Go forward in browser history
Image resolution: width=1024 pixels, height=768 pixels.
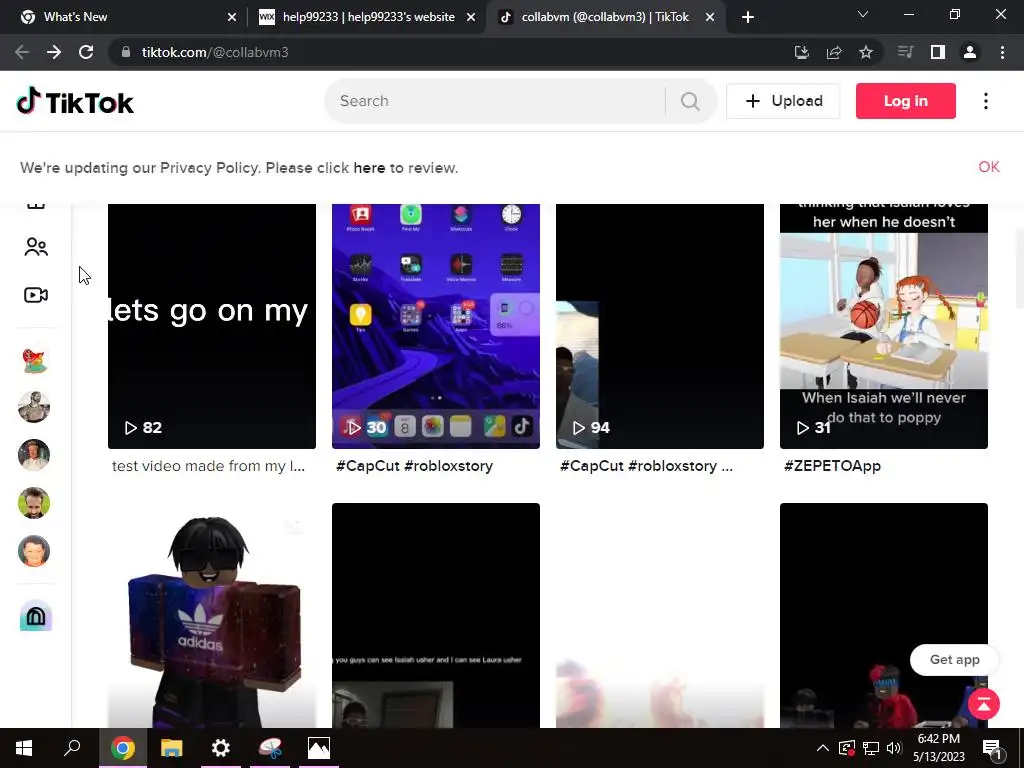click(x=54, y=52)
